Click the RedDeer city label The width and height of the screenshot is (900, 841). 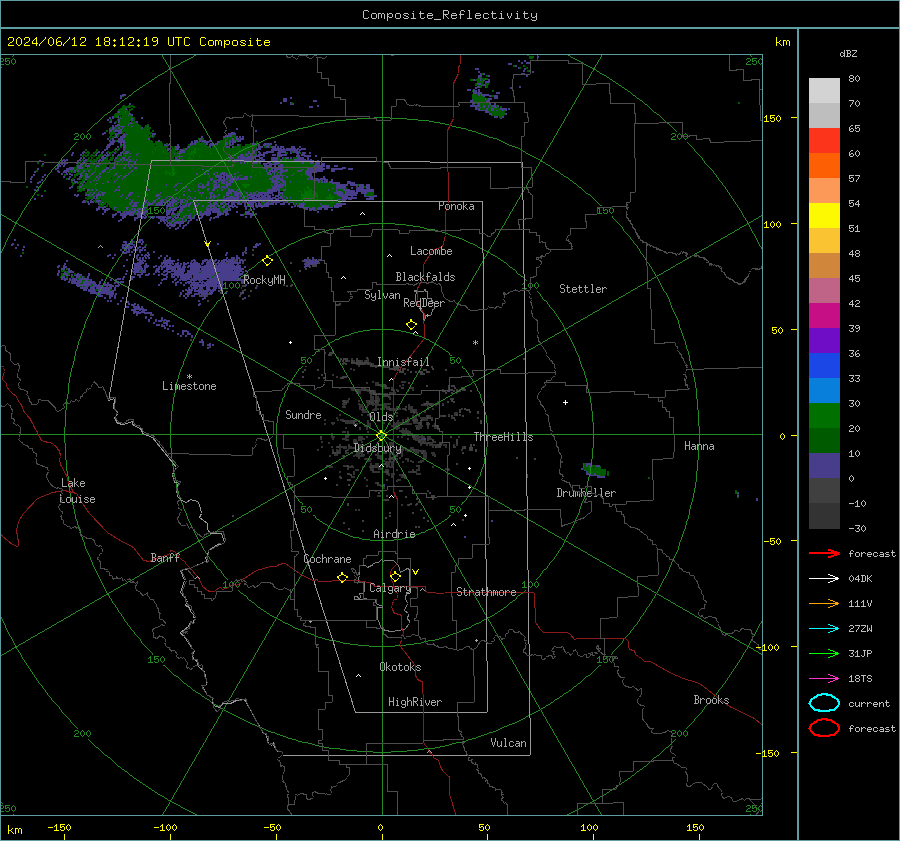click(x=424, y=303)
